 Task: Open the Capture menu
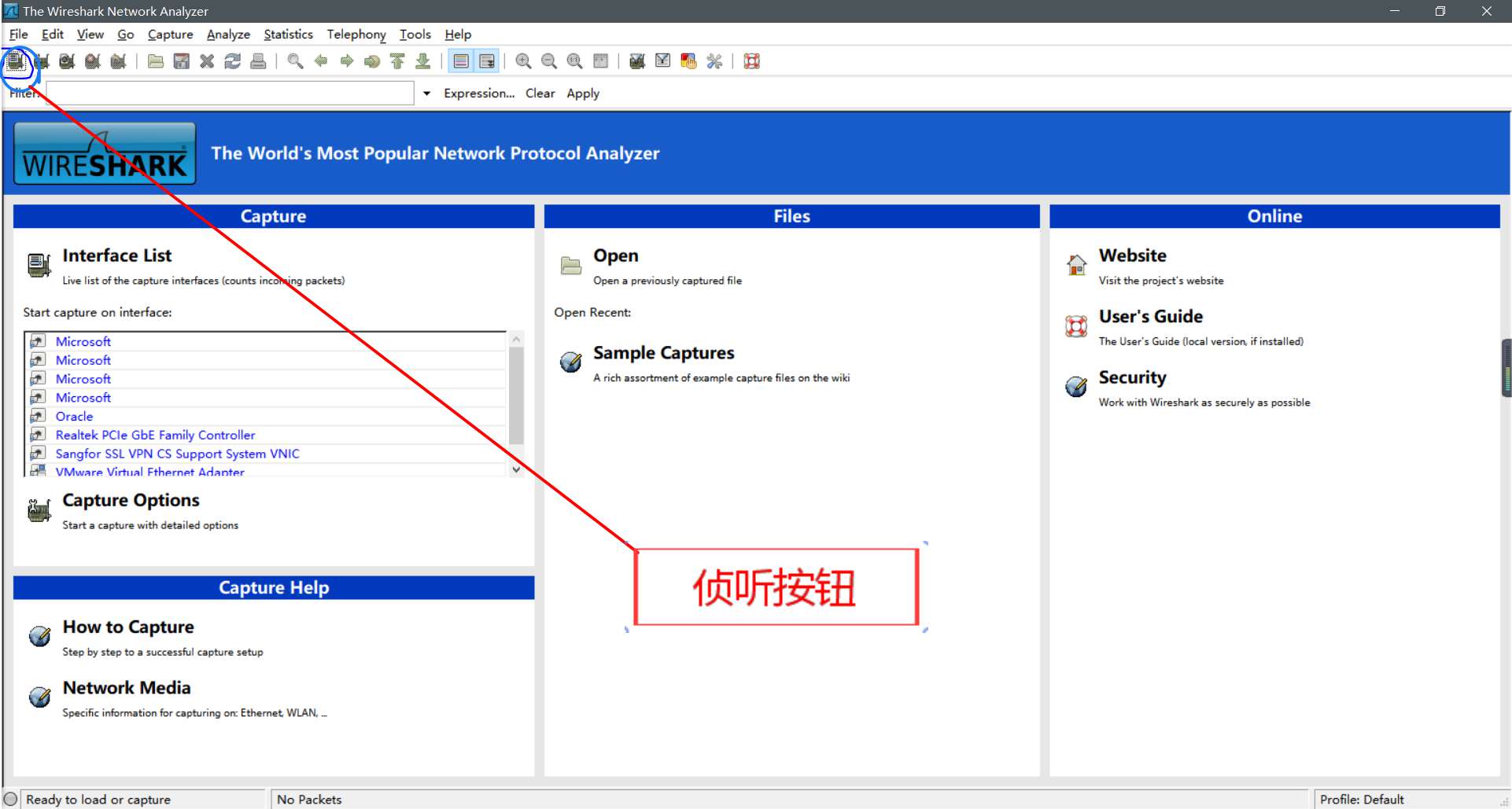point(171,35)
